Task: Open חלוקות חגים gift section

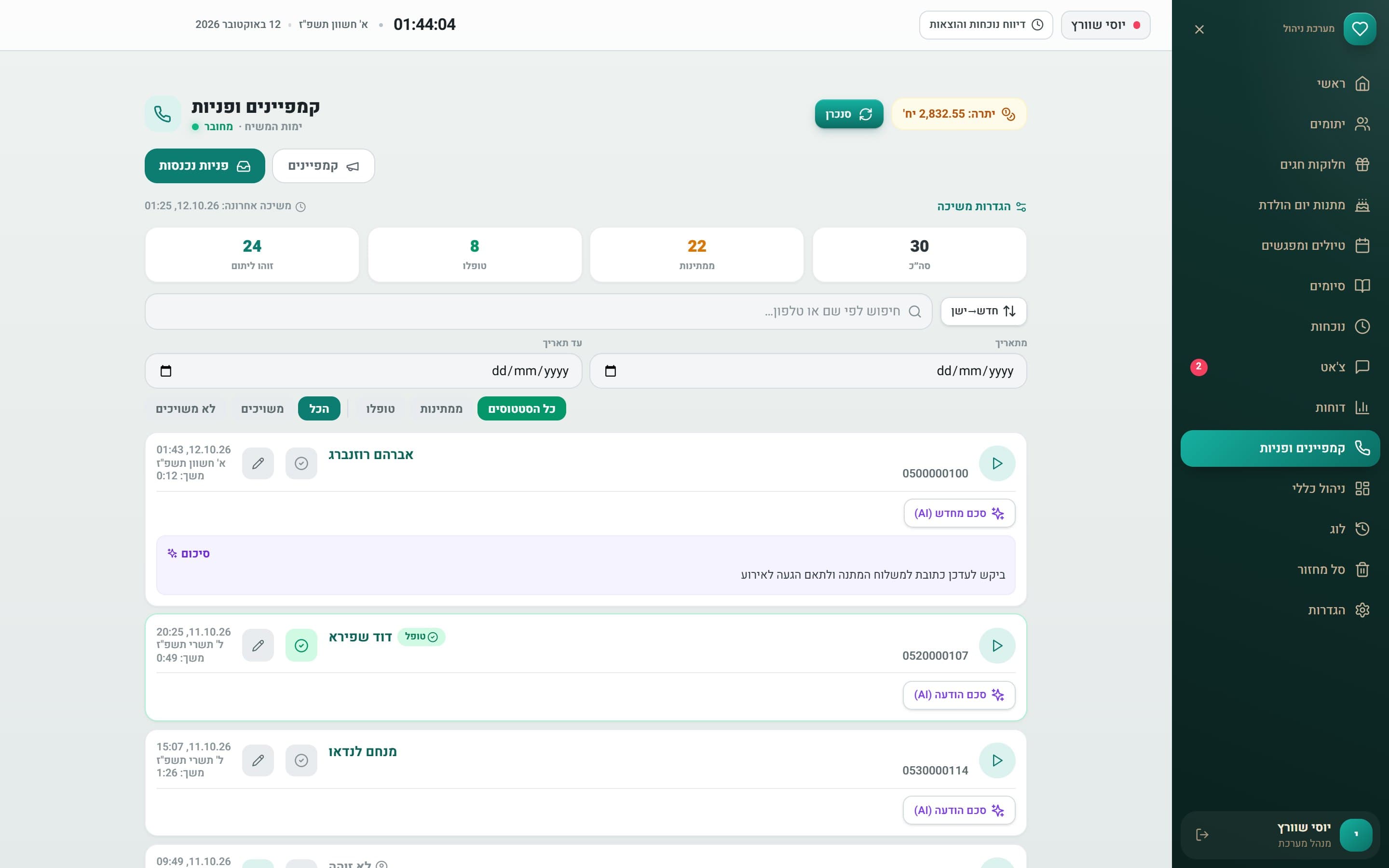Action: [x=1280, y=165]
